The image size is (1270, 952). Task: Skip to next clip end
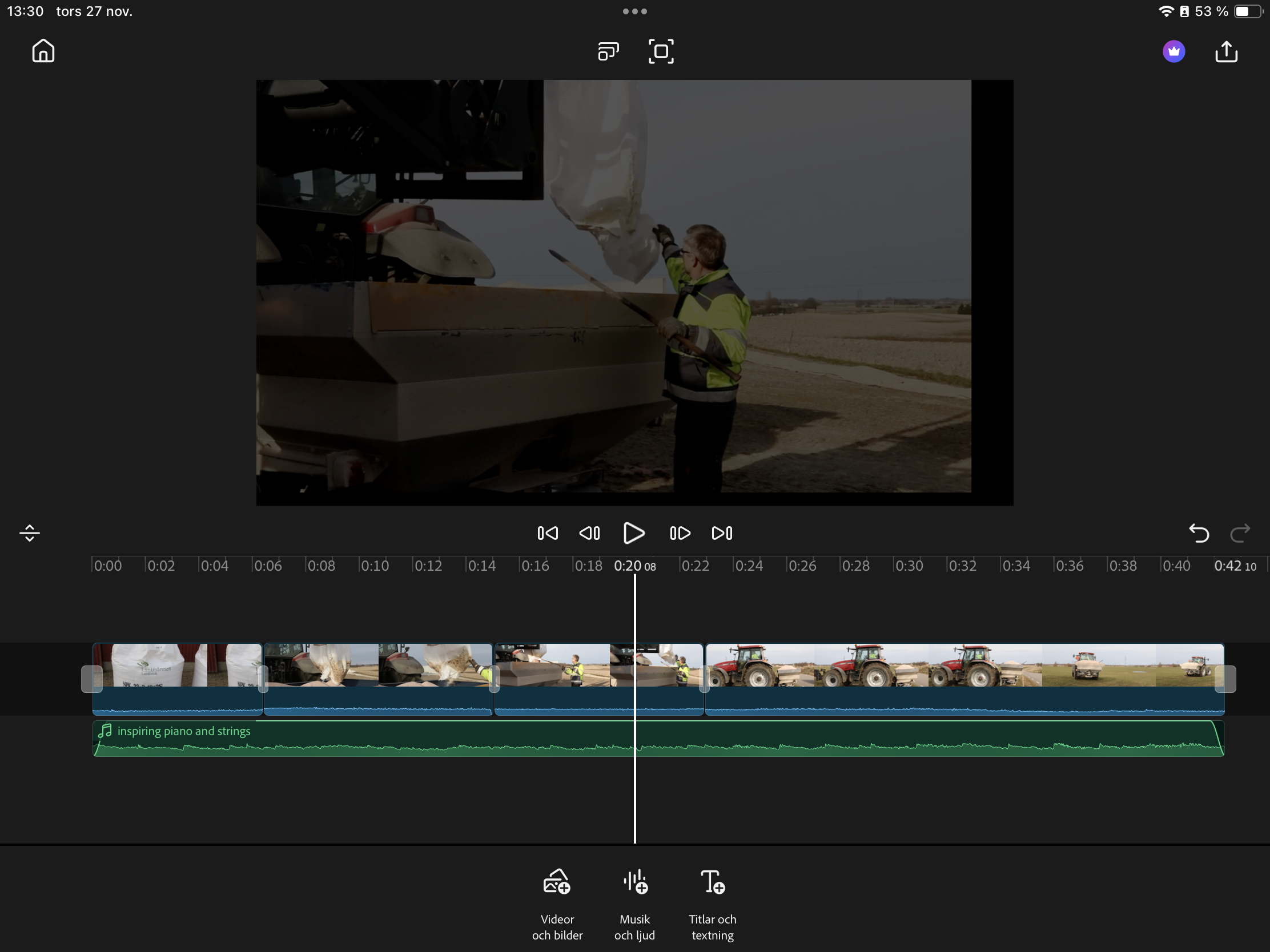click(722, 533)
